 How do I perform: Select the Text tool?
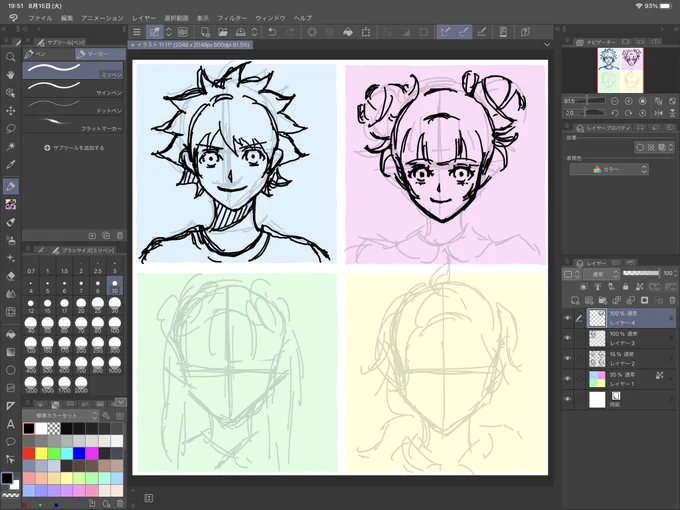point(10,424)
